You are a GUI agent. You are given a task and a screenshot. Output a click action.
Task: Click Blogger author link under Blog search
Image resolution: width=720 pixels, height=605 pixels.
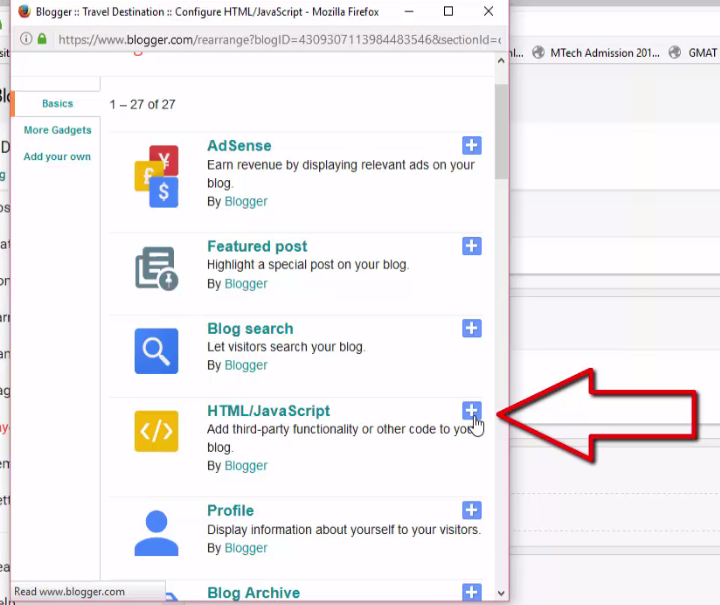coord(246,365)
